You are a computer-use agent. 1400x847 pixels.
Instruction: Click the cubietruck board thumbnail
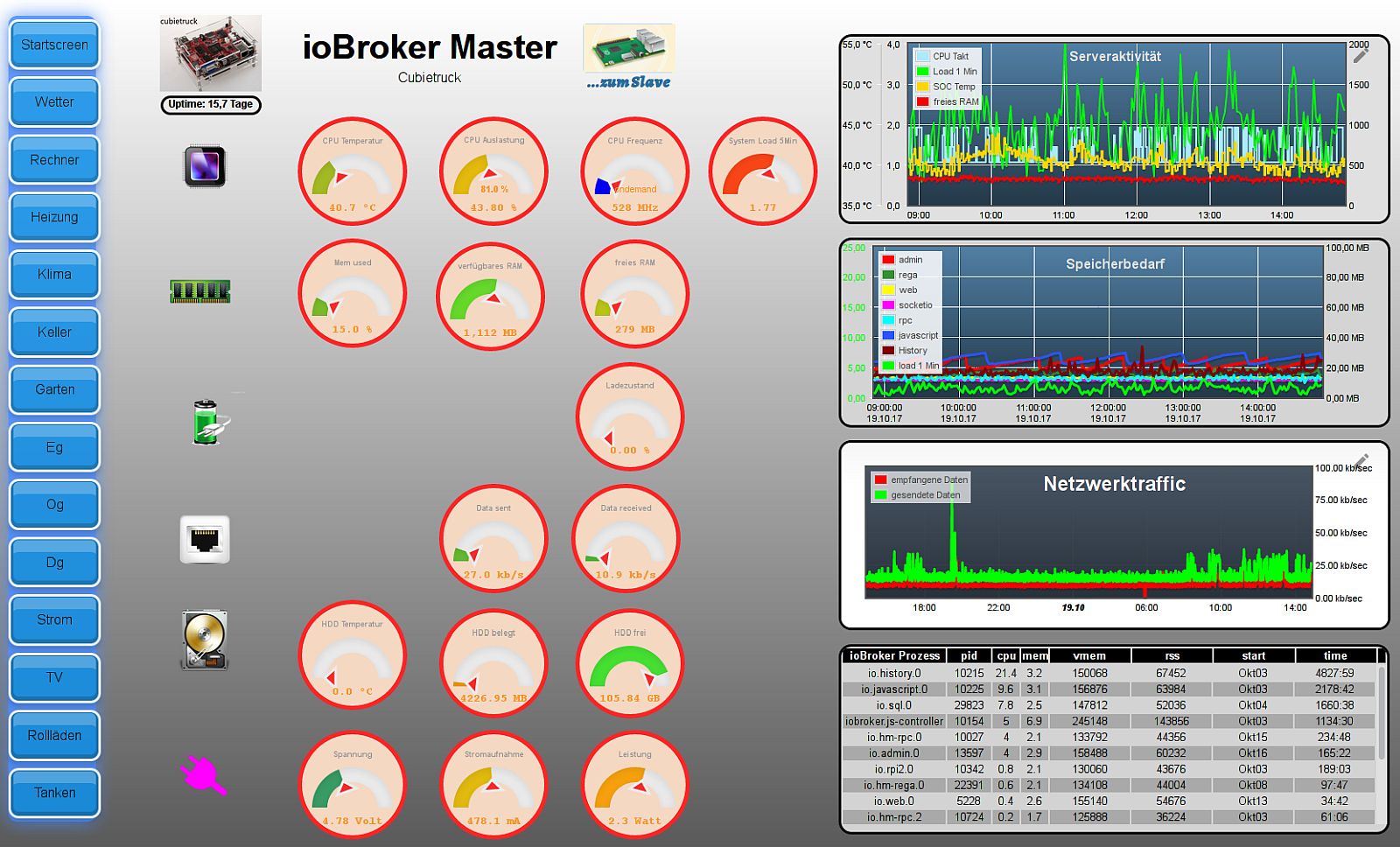[210, 53]
